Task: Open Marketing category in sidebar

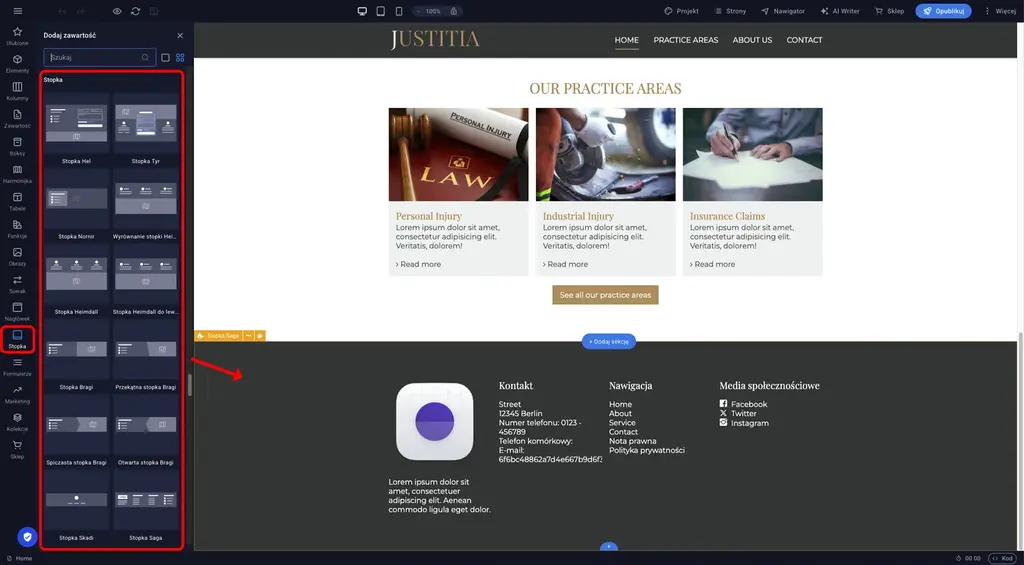Action: (17, 395)
